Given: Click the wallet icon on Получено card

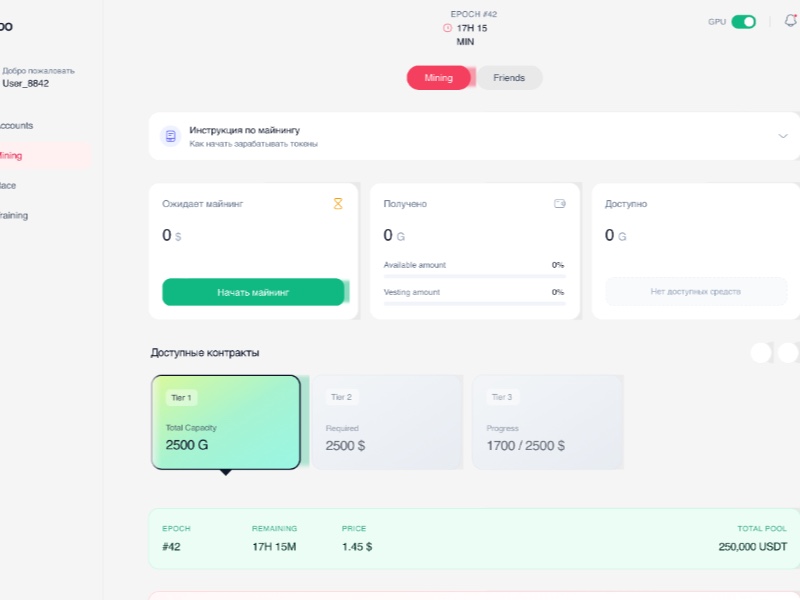Looking at the screenshot, I should pos(560,203).
